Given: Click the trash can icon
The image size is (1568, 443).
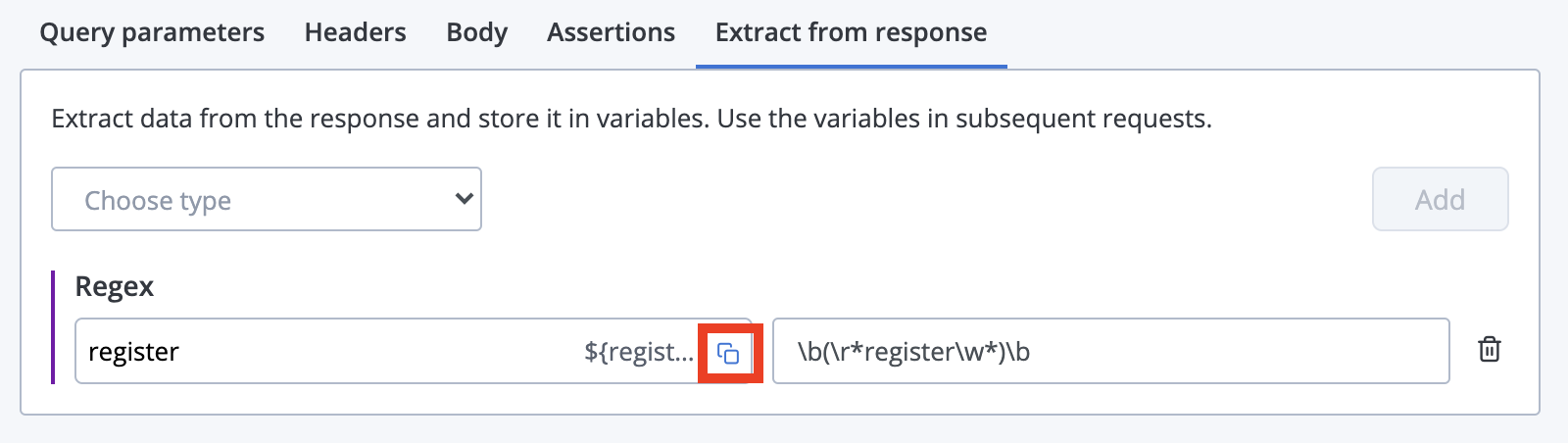Looking at the screenshot, I should (x=1489, y=350).
